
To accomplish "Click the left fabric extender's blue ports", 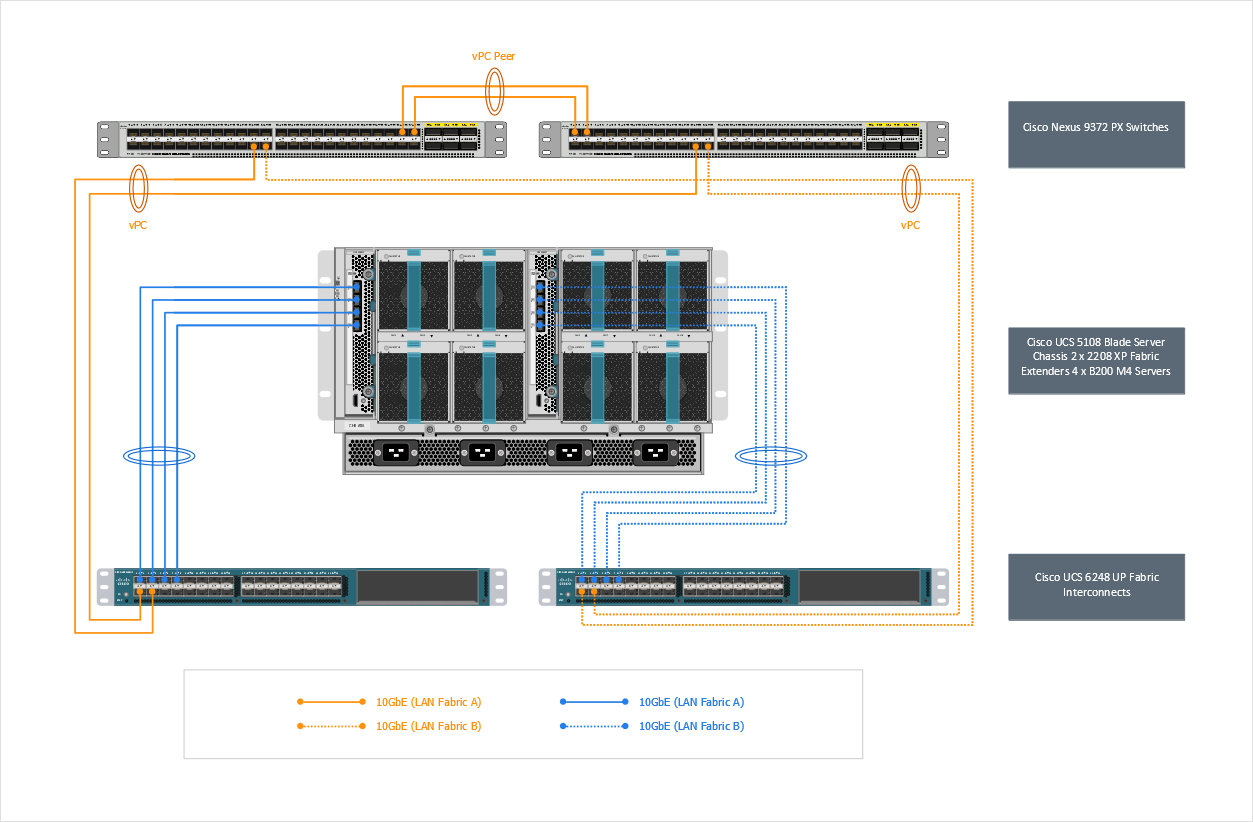I will click(x=355, y=305).
